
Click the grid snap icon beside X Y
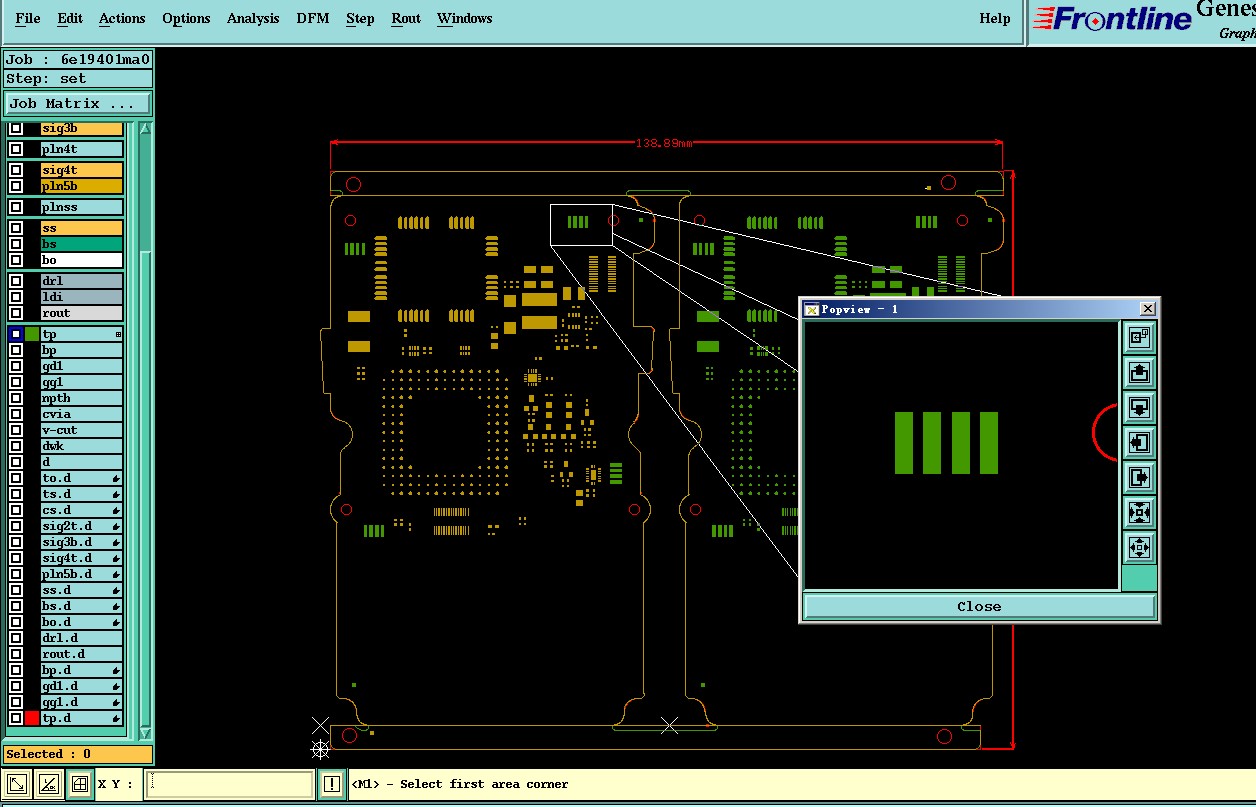(x=80, y=784)
